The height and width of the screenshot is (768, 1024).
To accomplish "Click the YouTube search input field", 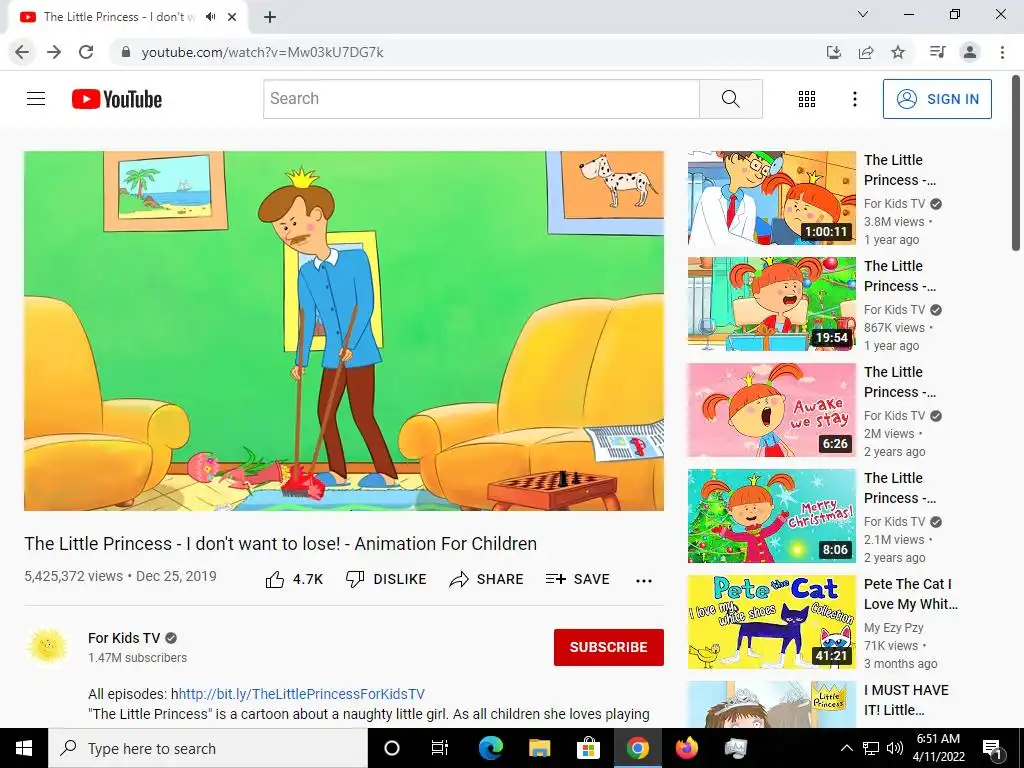I will click(481, 99).
